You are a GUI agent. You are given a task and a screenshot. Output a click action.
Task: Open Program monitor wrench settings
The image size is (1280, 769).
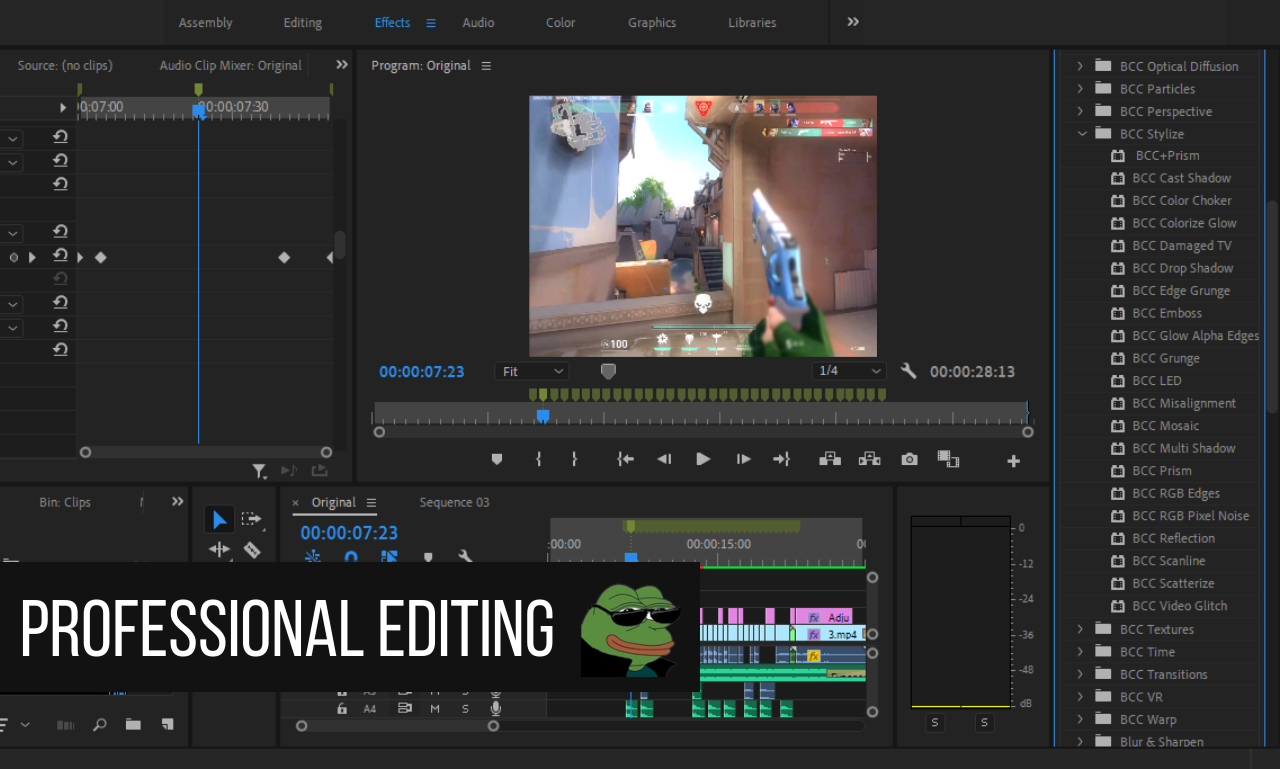point(908,371)
